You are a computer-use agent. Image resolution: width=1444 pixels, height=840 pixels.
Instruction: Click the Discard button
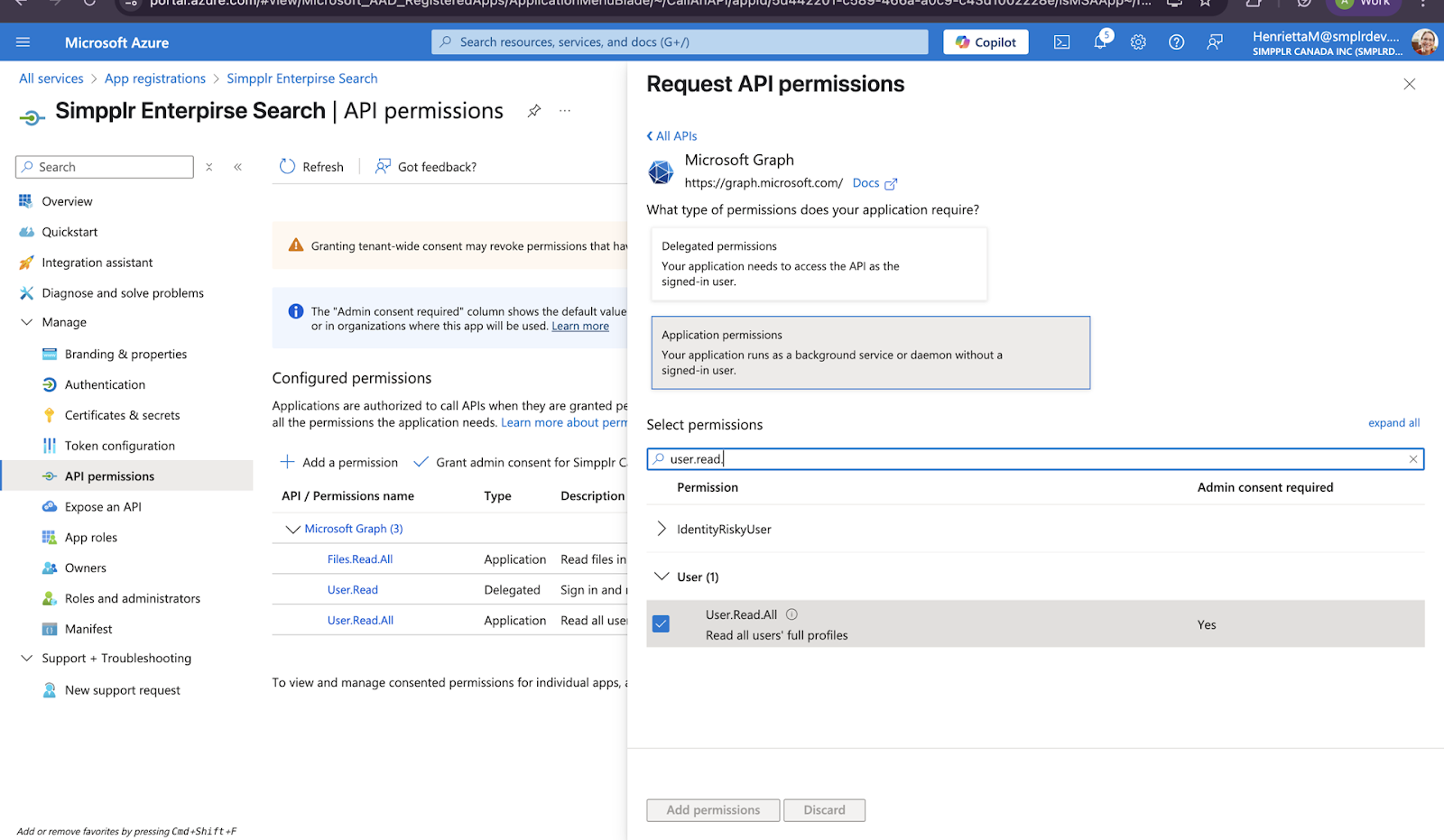pyautogui.click(x=824, y=810)
